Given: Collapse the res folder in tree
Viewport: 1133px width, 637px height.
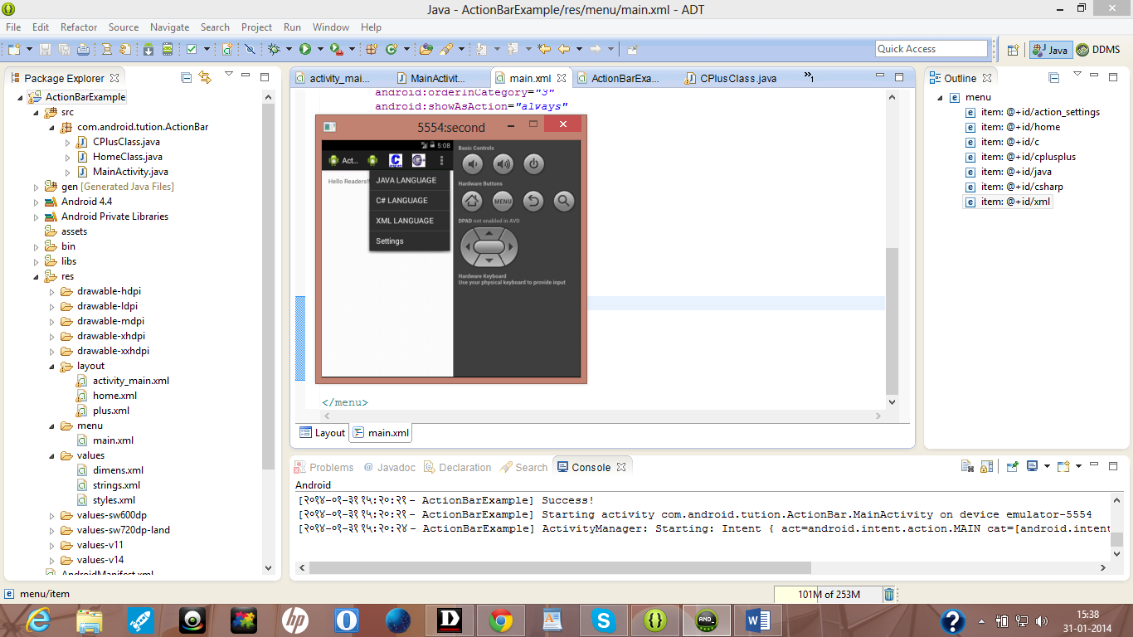Looking at the screenshot, I should (x=36, y=277).
